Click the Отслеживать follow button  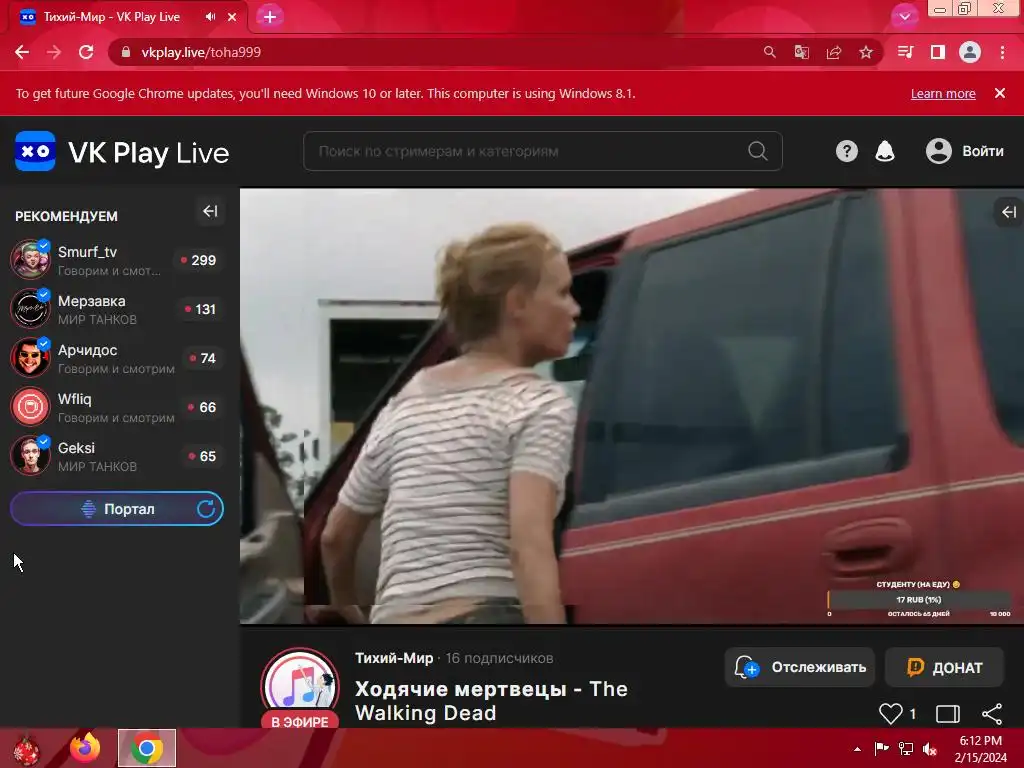pos(800,667)
